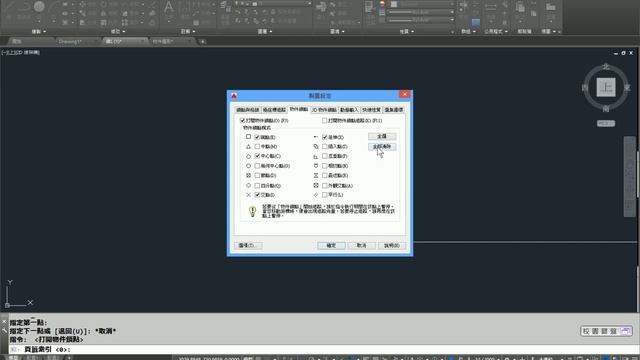
Task: Confirm with the 確定 (OK) button
Action: click(331, 245)
